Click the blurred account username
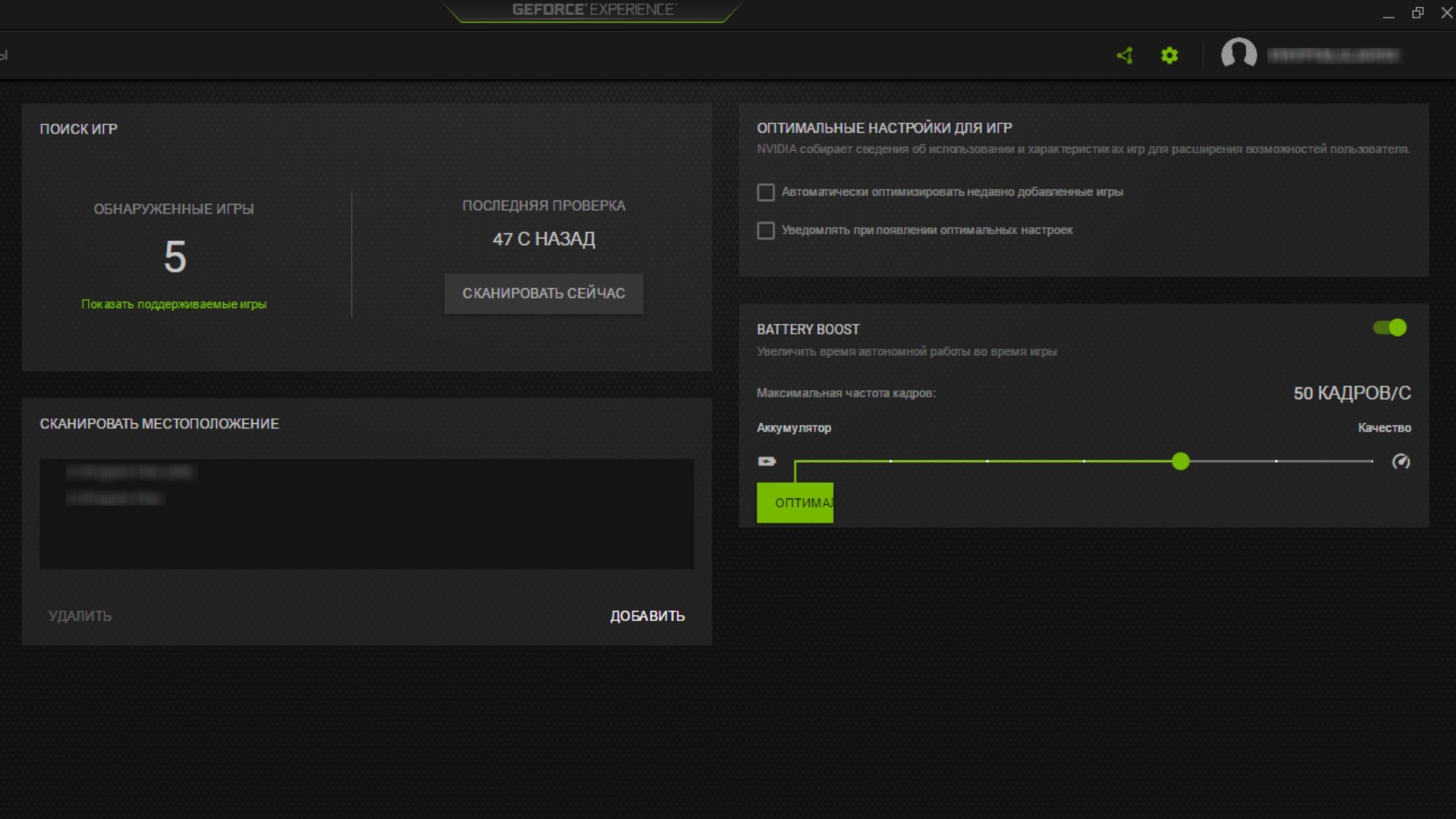 pyautogui.click(x=1333, y=55)
